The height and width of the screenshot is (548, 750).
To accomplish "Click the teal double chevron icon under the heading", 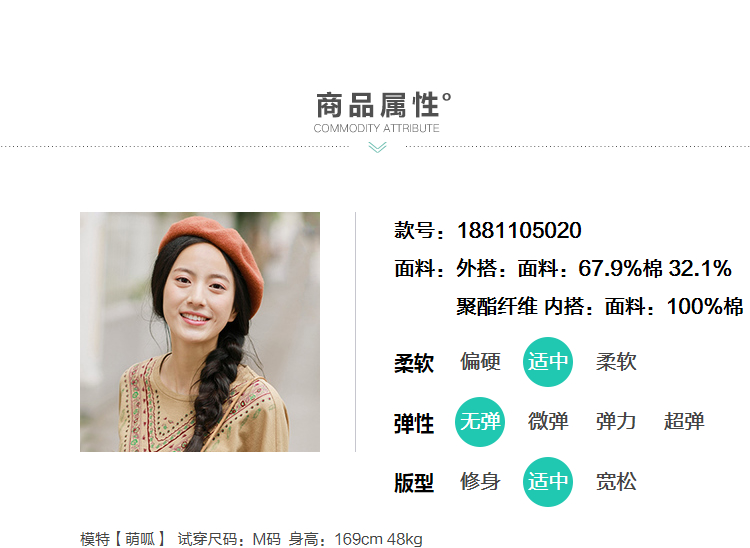I will tap(377, 147).
